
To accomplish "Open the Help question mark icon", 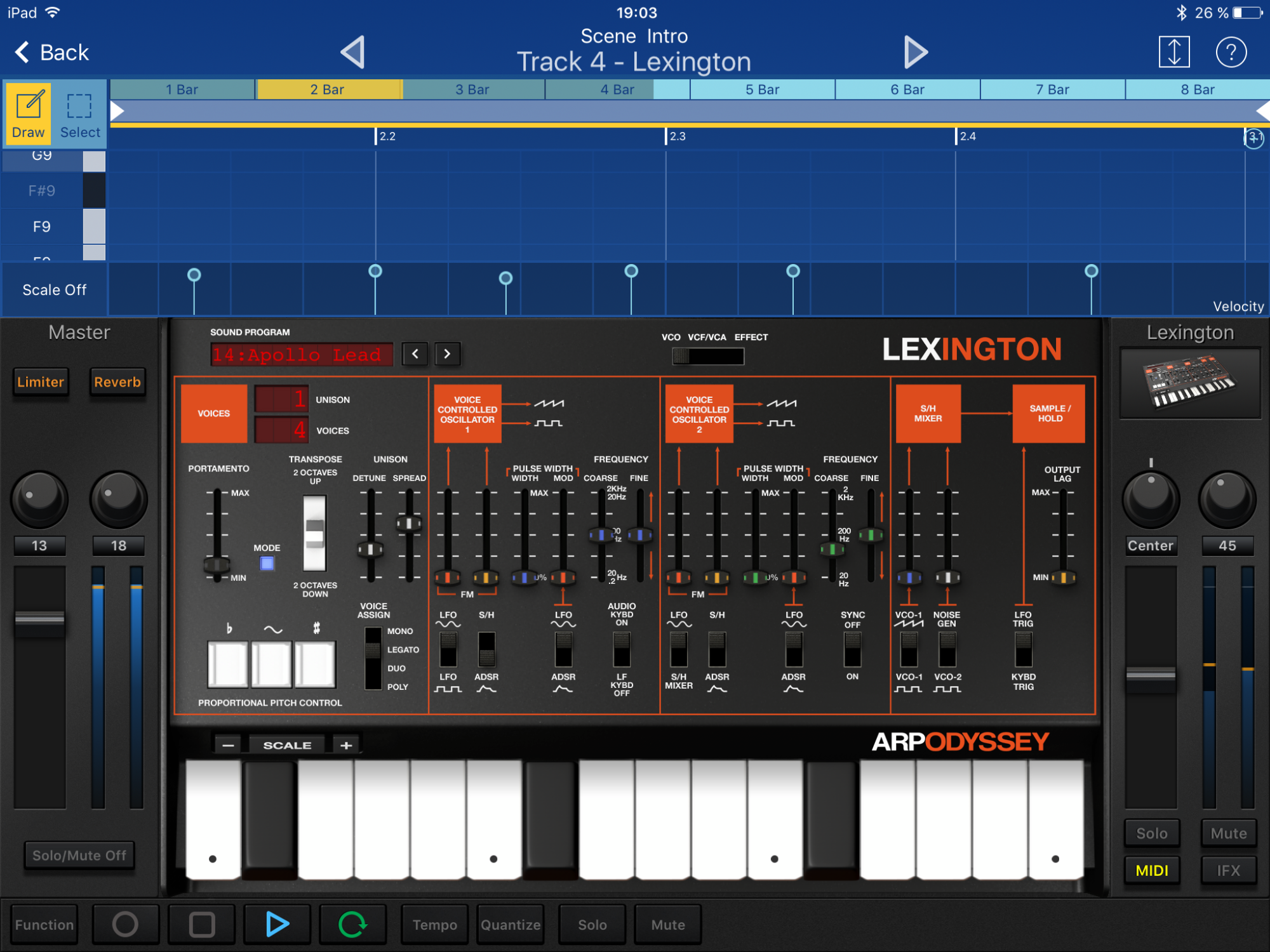I will coord(1231,52).
